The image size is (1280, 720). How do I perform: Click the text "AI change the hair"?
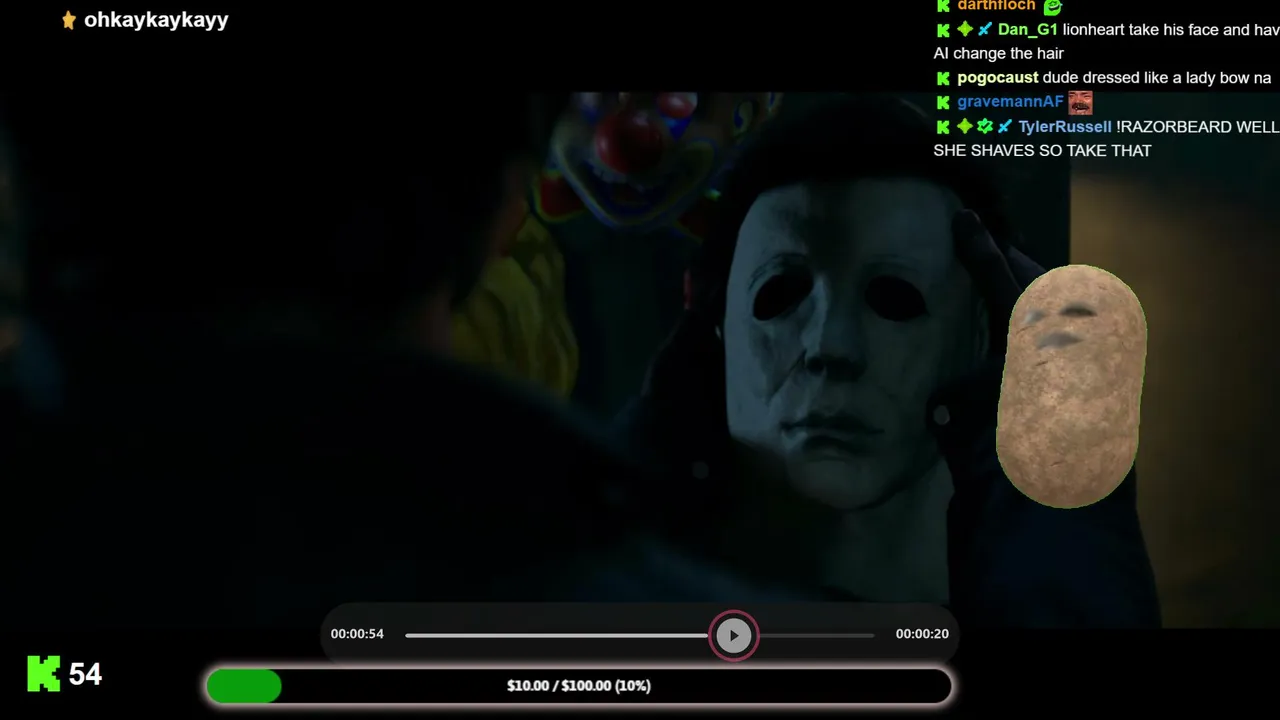pos(998,54)
